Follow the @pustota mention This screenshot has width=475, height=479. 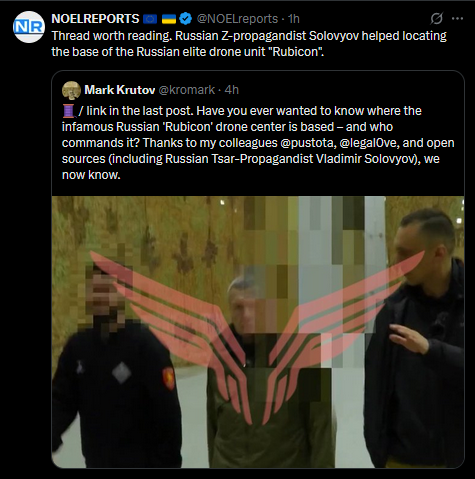tap(307, 143)
